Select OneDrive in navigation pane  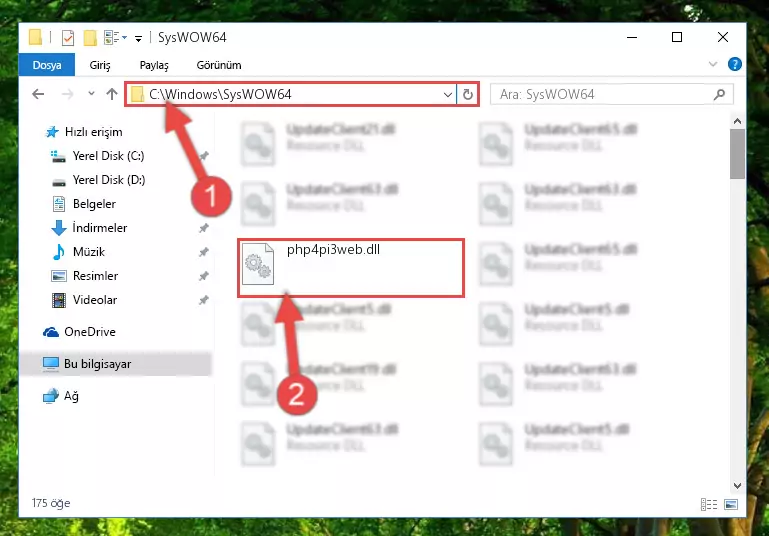pyautogui.click(x=90, y=332)
